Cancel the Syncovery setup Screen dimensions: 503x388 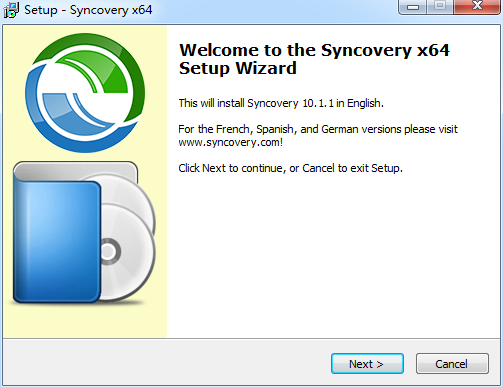pyautogui.click(x=452, y=364)
